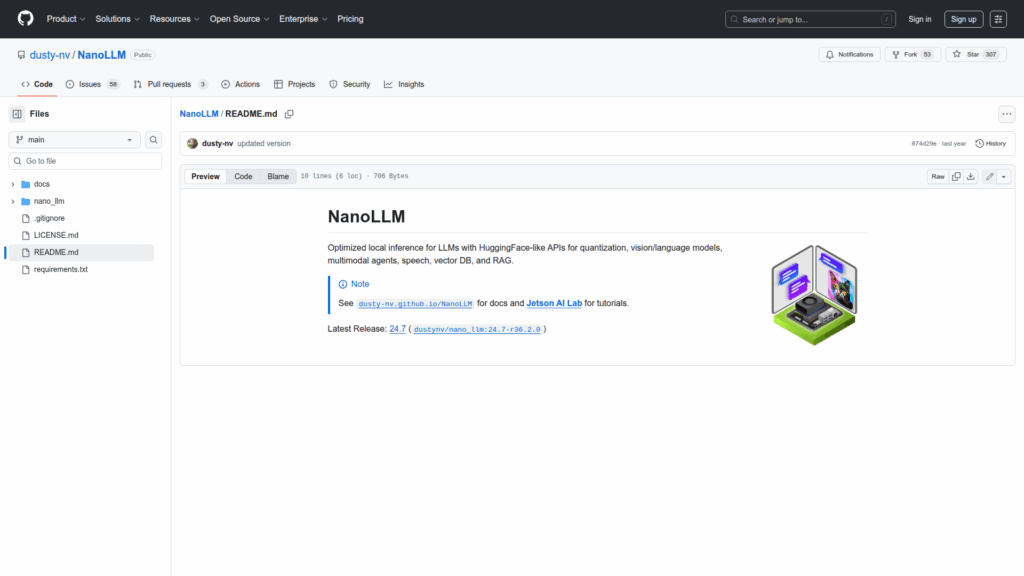The height and width of the screenshot is (576, 1024).
Task: Collapse the Files side panel
Action: 17,114
